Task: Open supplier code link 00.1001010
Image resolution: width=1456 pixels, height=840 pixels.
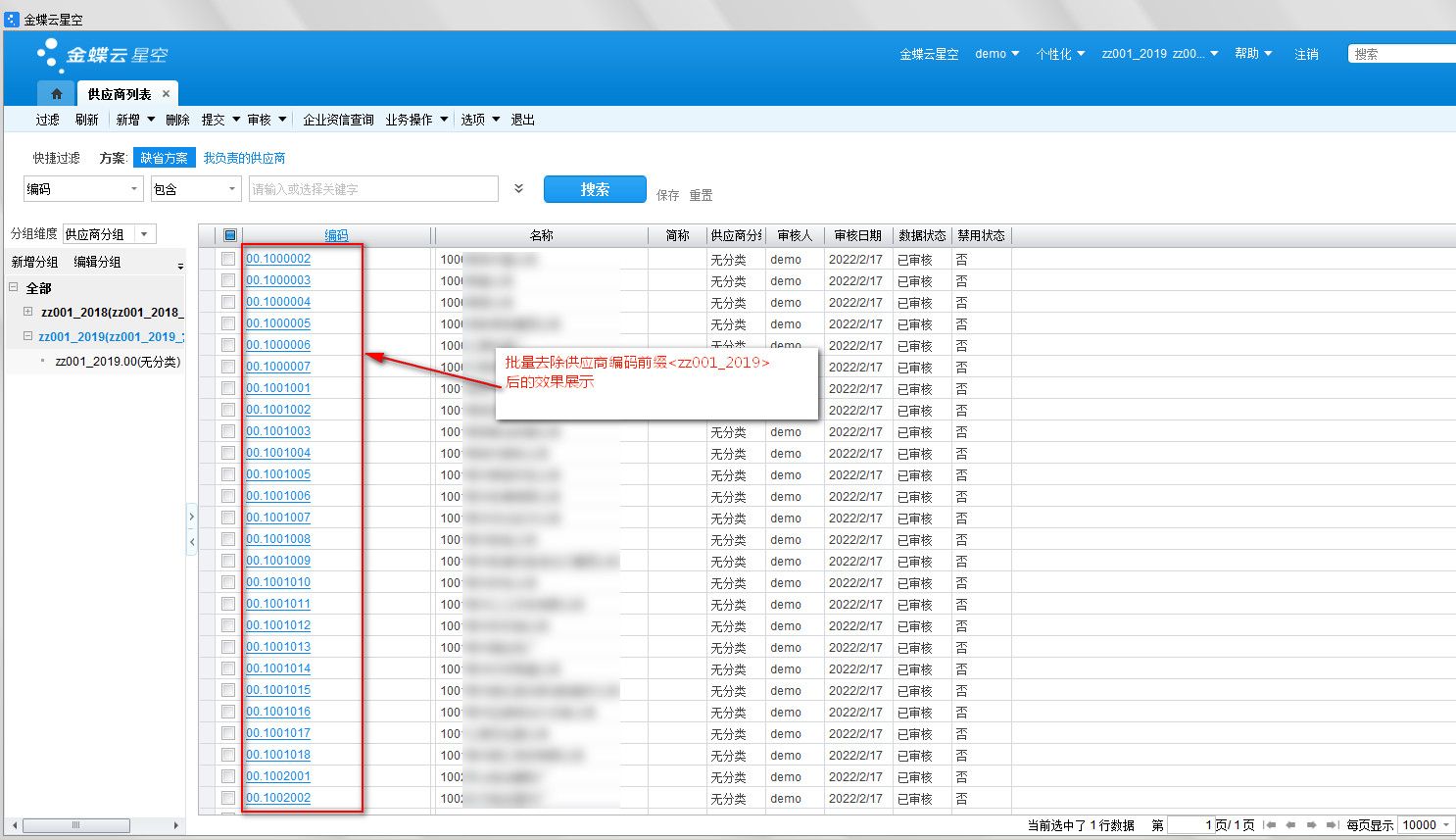Action: (278, 582)
